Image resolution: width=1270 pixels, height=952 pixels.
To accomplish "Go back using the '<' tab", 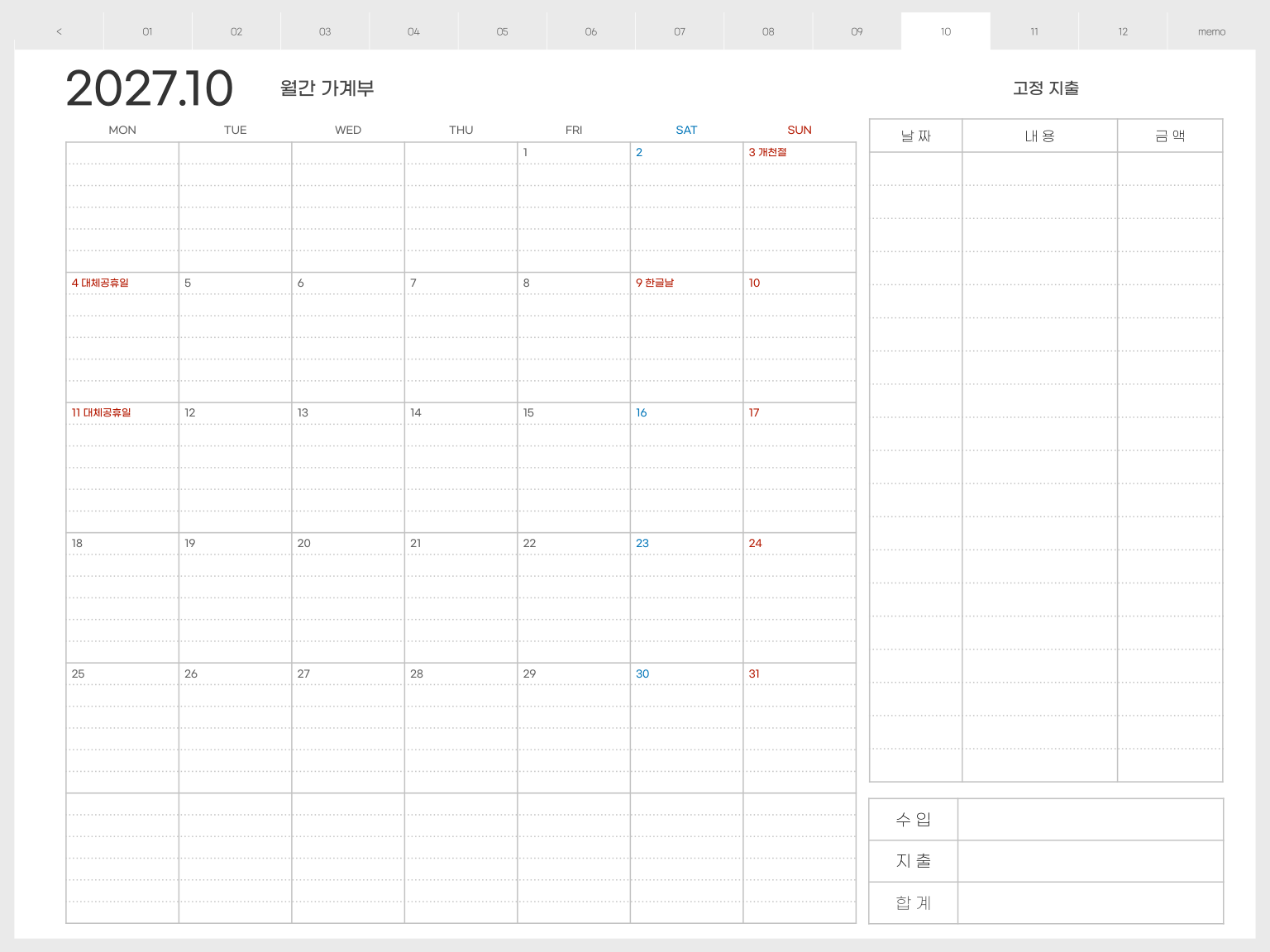I will tap(59, 31).
